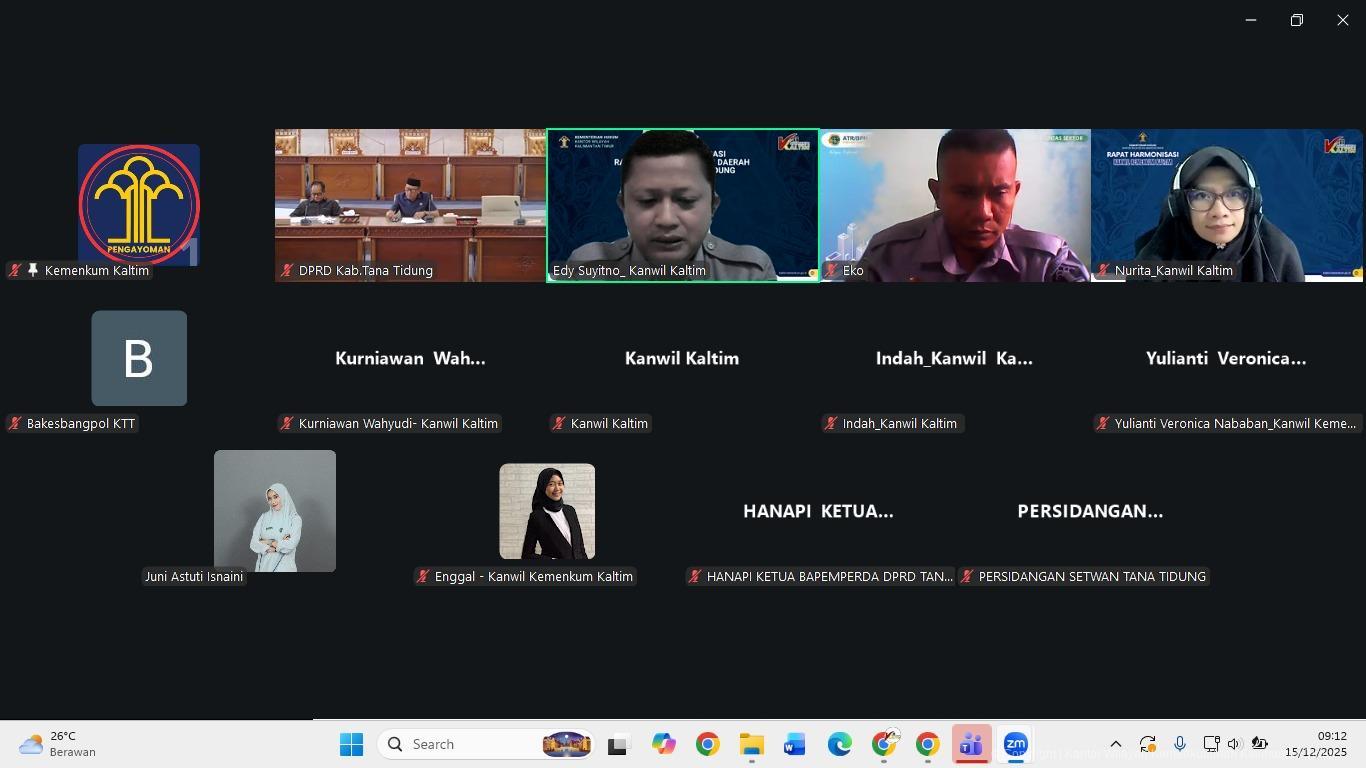The height and width of the screenshot is (768, 1366).
Task: Click the Windows Start button
Action: click(351, 745)
